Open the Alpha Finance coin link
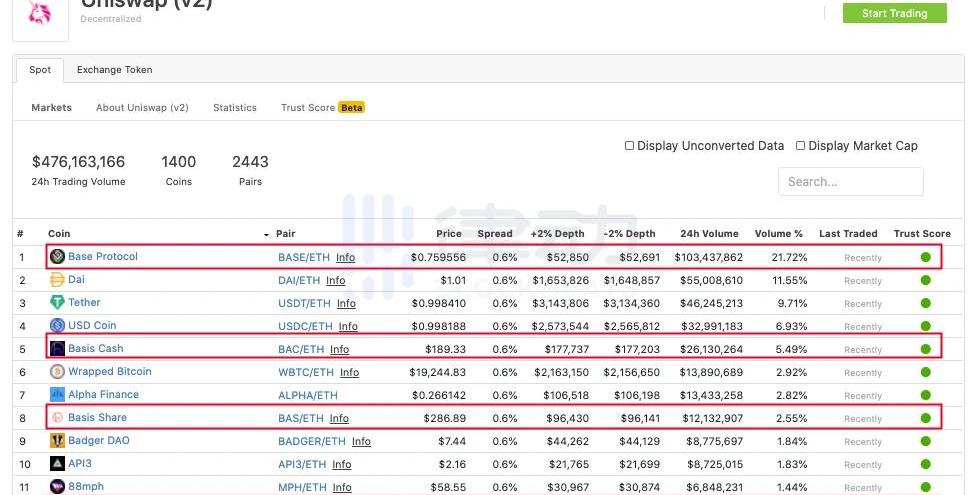Viewport: 980px width, 495px height. (103, 394)
